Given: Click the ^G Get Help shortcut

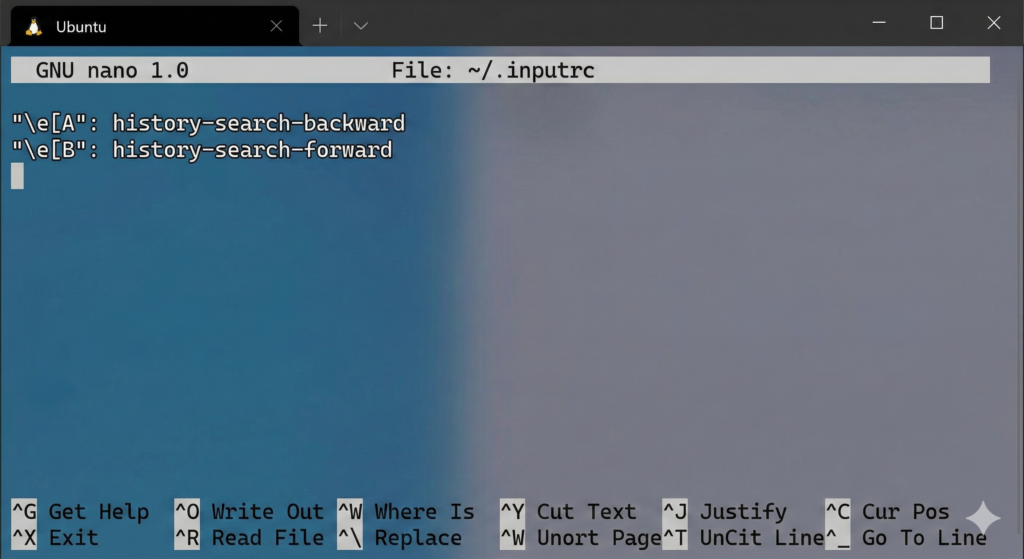Looking at the screenshot, I should (80, 512).
